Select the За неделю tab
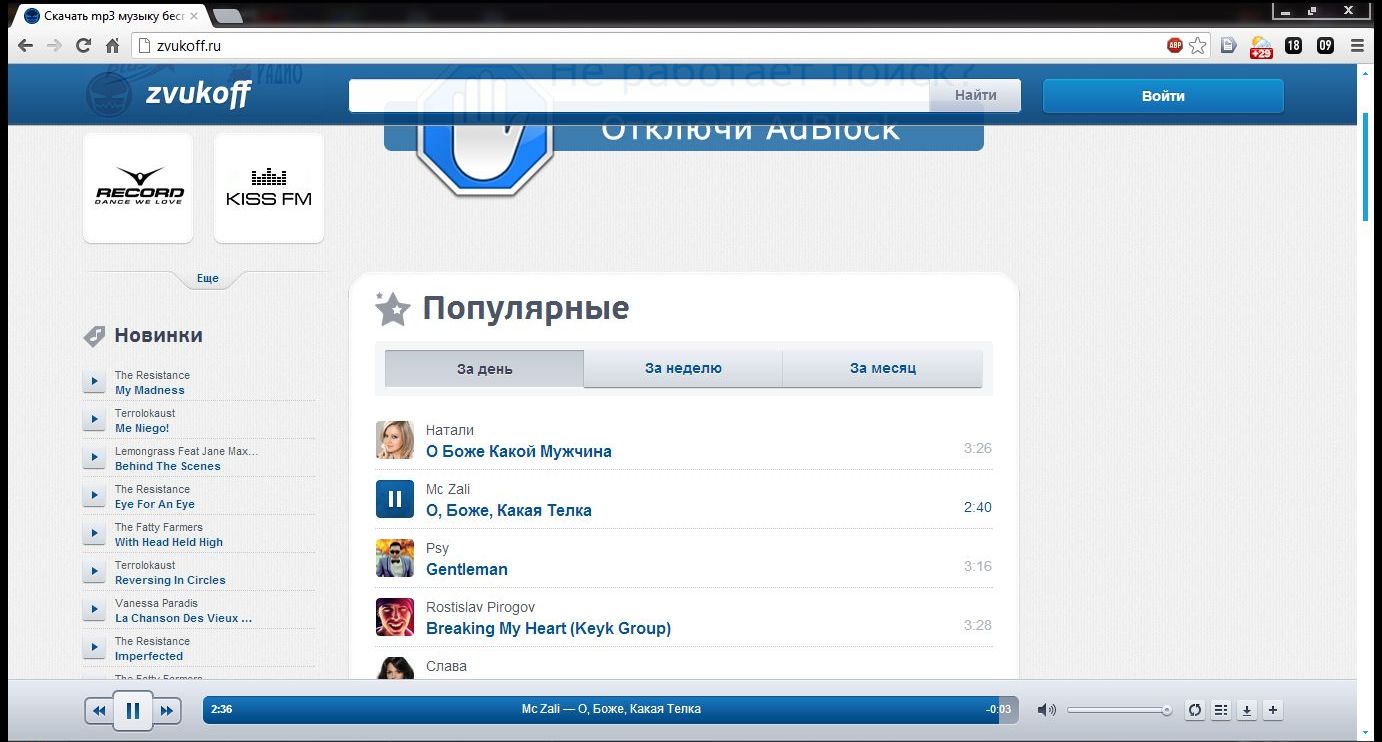1382x742 pixels. pos(683,368)
